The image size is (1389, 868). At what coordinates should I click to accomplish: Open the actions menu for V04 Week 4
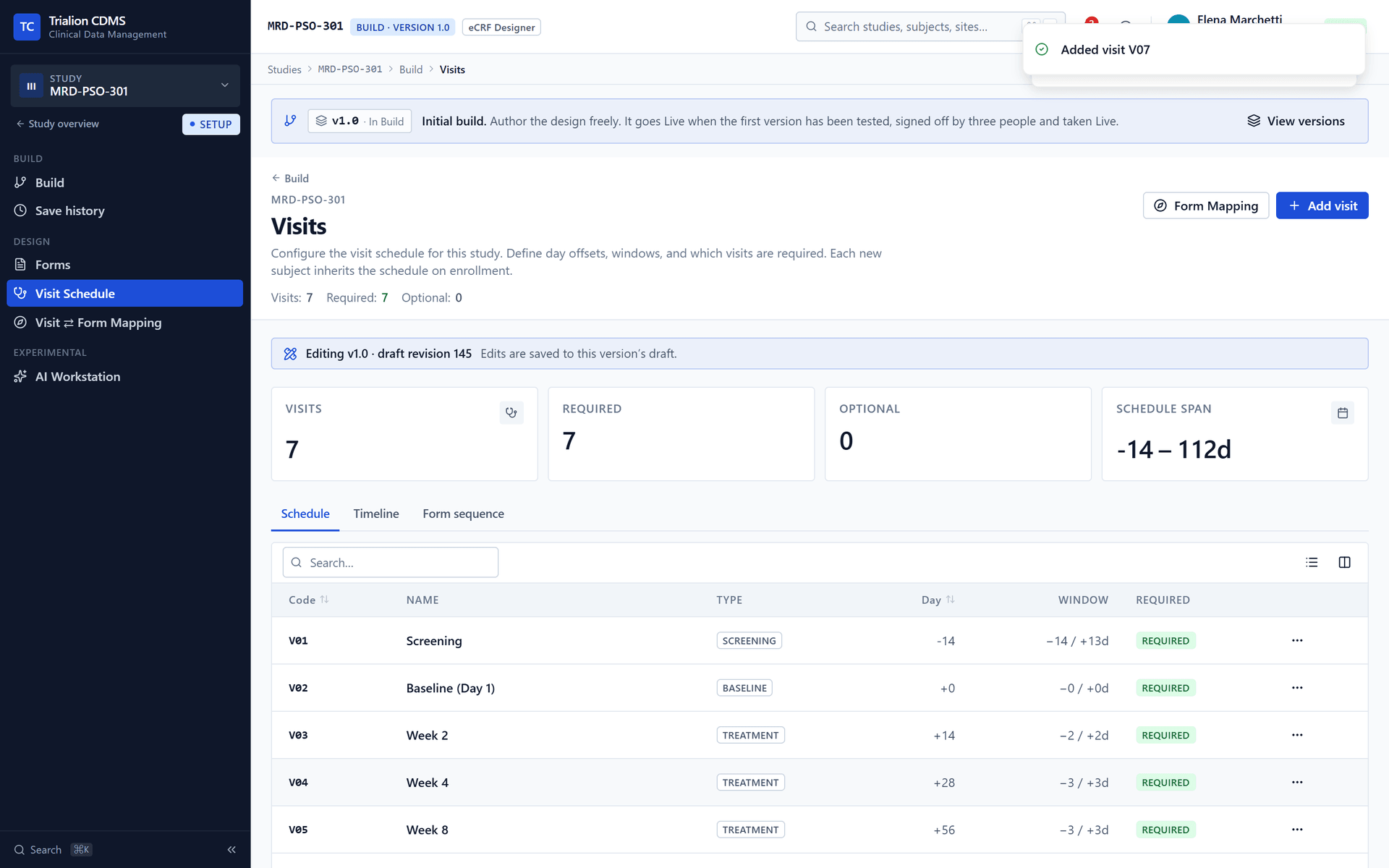pos(1297,782)
